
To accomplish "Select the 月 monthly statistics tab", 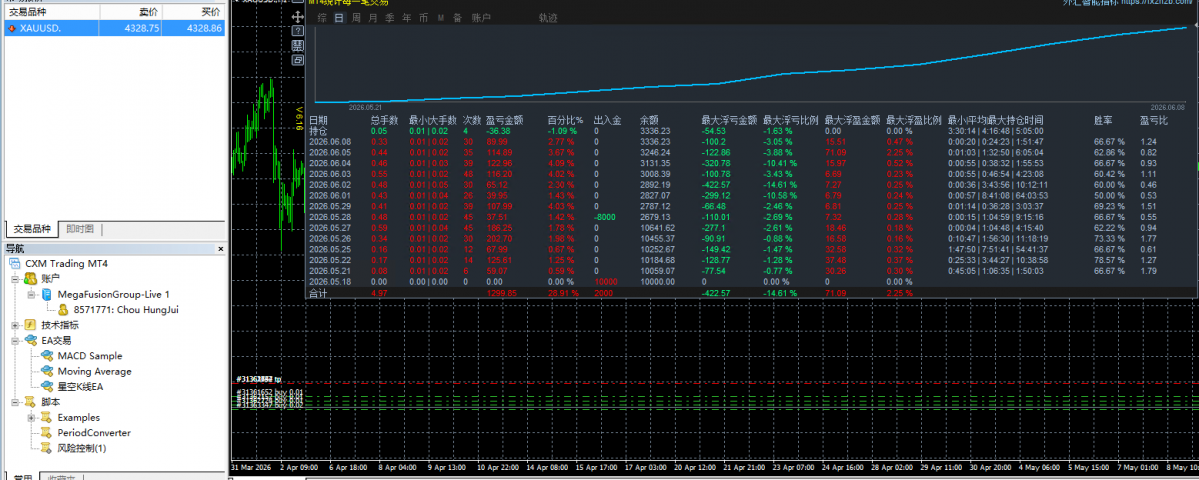I will tap(373, 18).
